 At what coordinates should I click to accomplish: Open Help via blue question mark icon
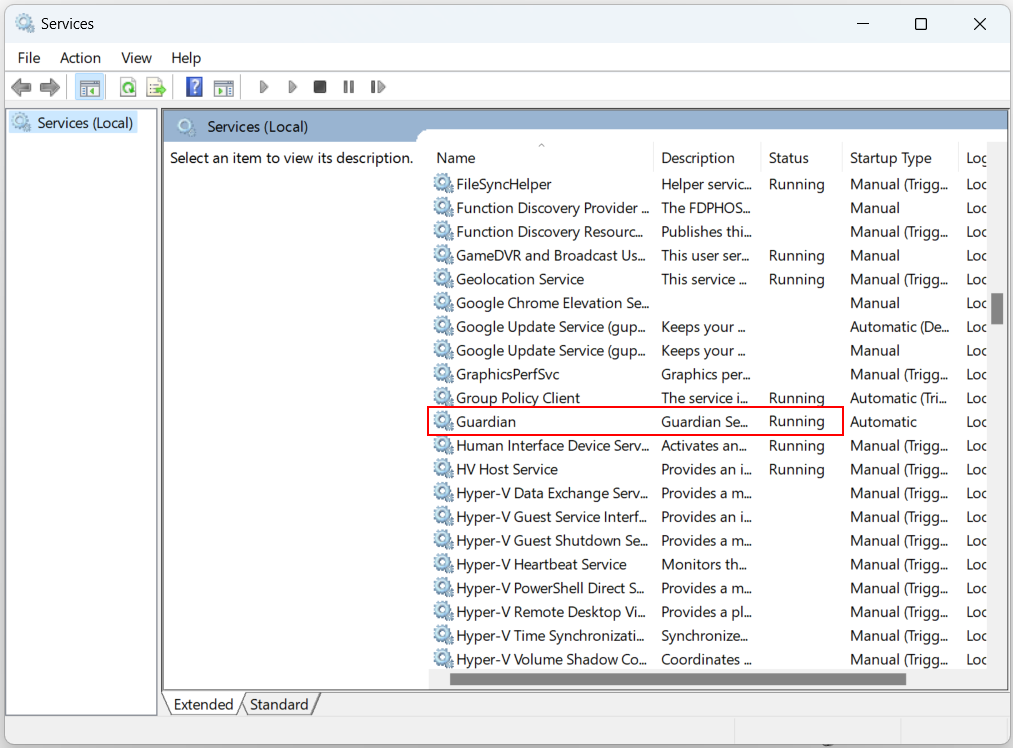pyautogui.click(x=194, y=87)
